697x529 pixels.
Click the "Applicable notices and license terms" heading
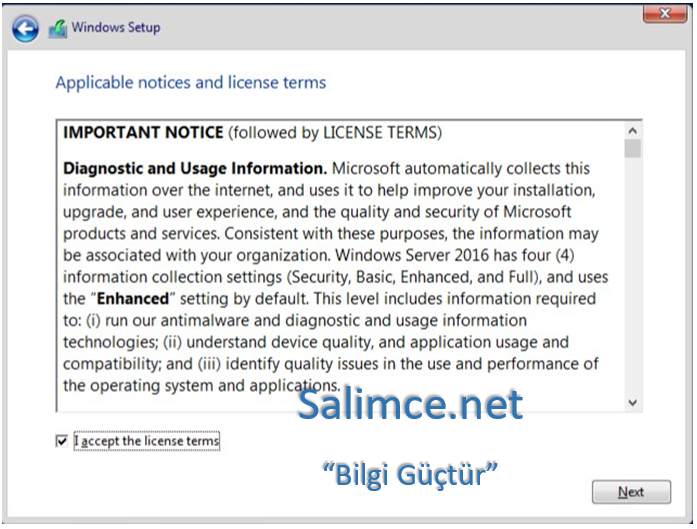190,82
